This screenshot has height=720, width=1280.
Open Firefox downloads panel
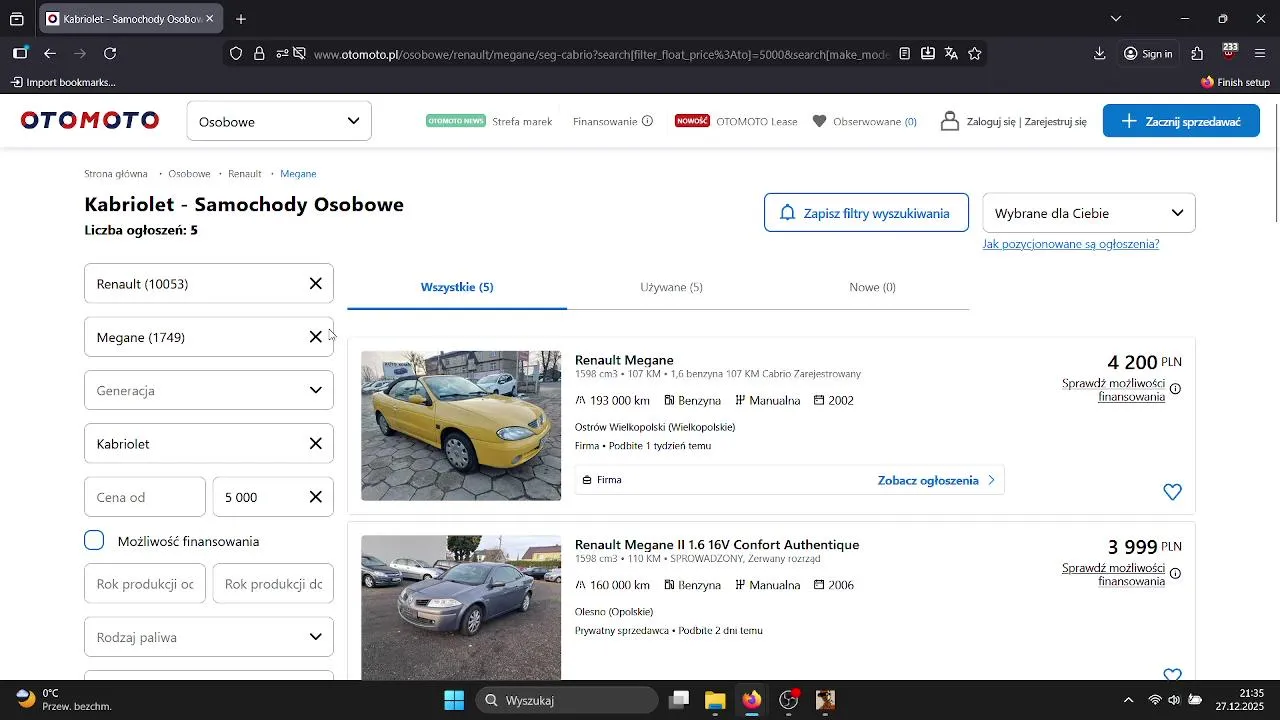1100,54
